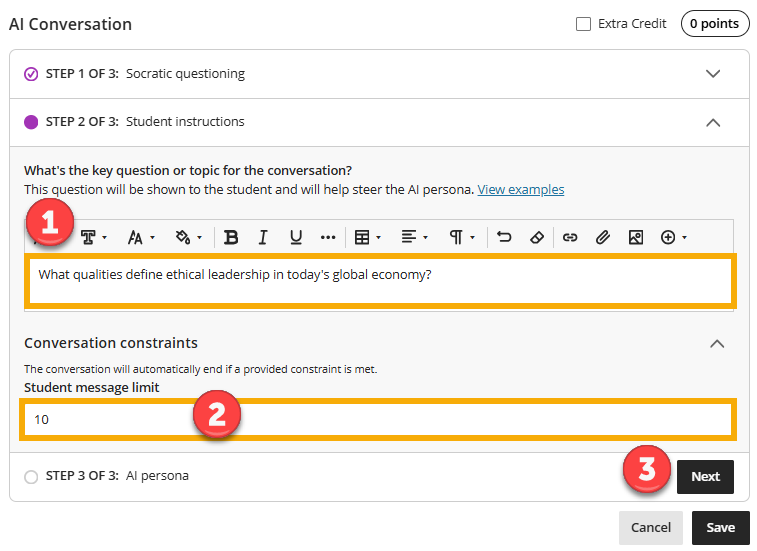Attach a file with the paperclip icon
The image size is (757, 551).
pos(602,237)
